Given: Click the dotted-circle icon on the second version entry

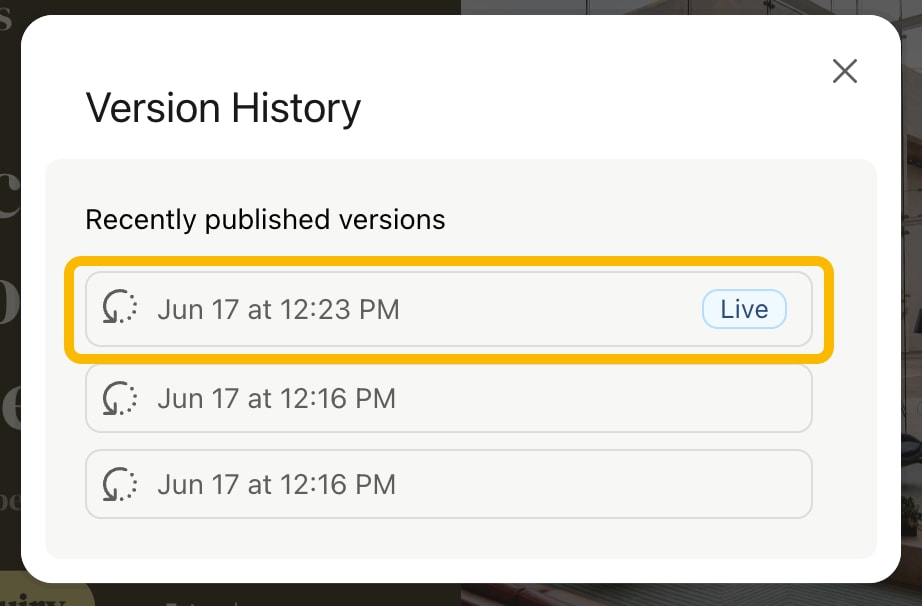Looking at the screenshot, I should 120,398.
